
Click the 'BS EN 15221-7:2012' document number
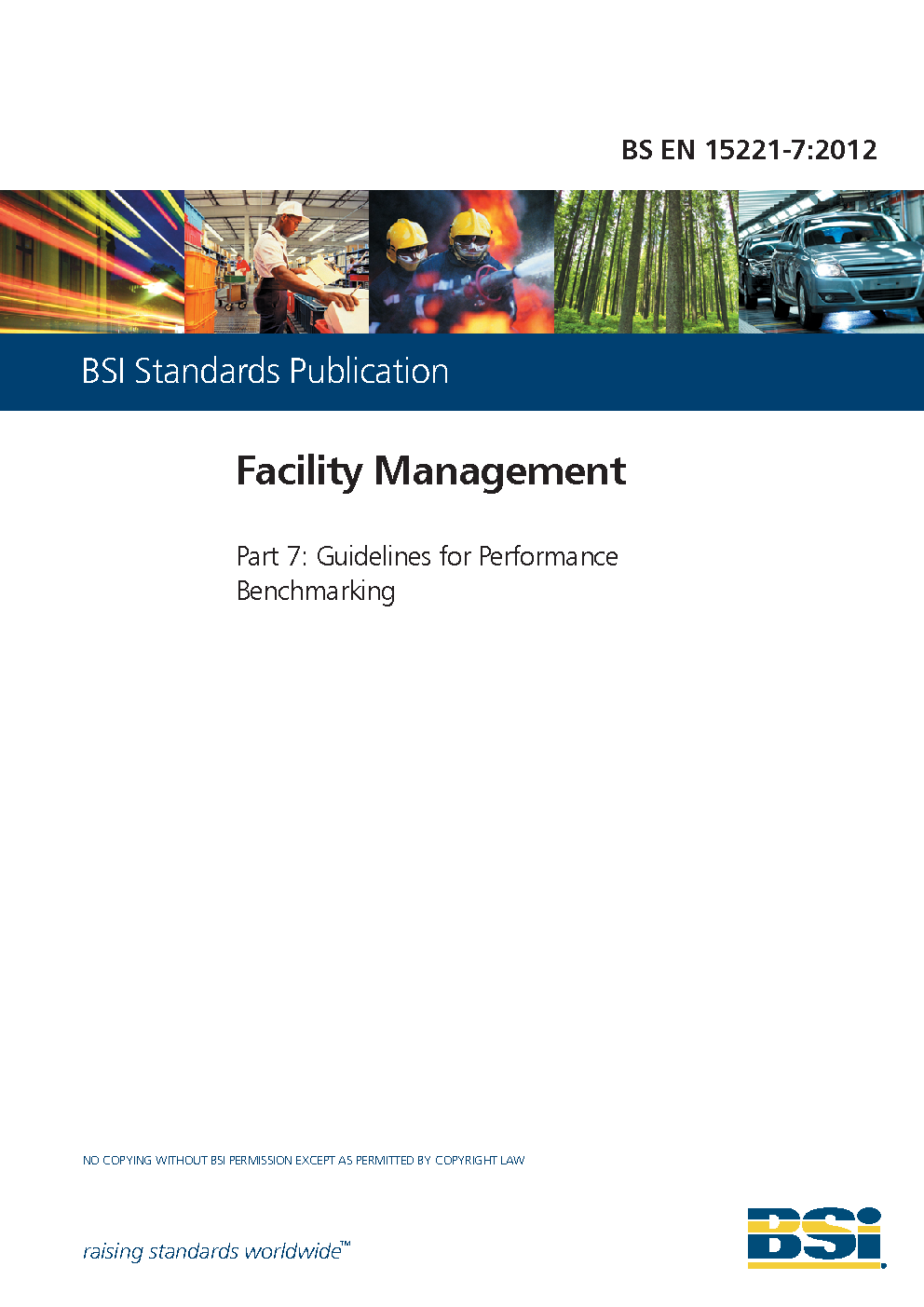(x=749, y=150)
